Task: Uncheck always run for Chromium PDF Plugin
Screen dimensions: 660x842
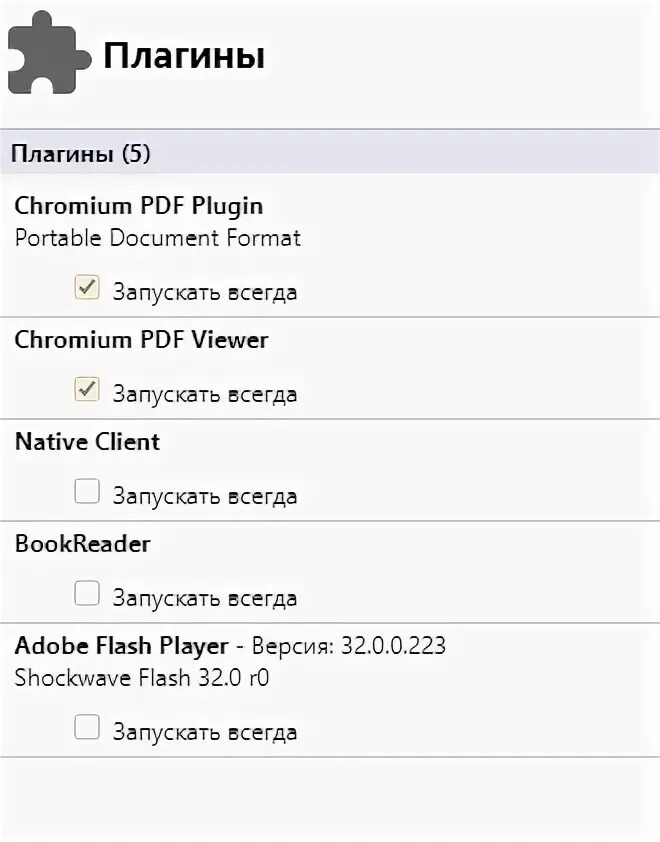Action: (x=87, y=289)
